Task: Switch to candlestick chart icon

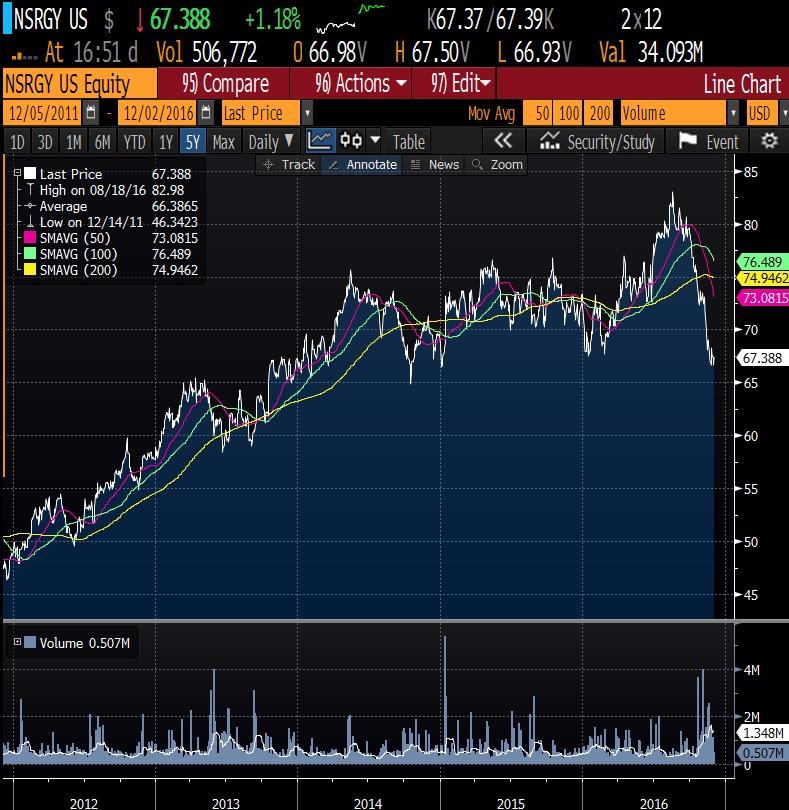Action: [x=351, y=141]
